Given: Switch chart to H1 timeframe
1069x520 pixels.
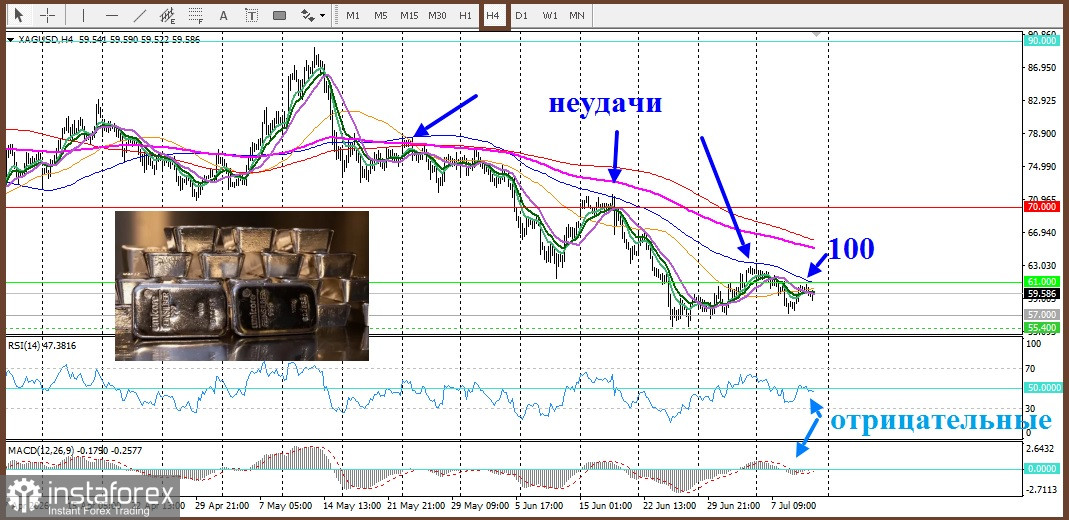Looking at the screenshot, I should pos(465,15).
